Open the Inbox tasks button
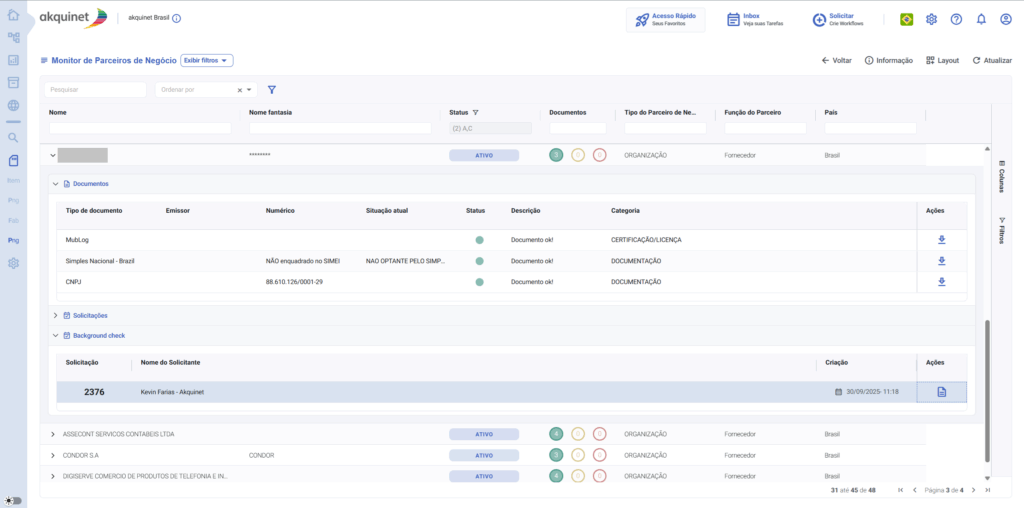The image size is (1024, 508). point(755,19)
